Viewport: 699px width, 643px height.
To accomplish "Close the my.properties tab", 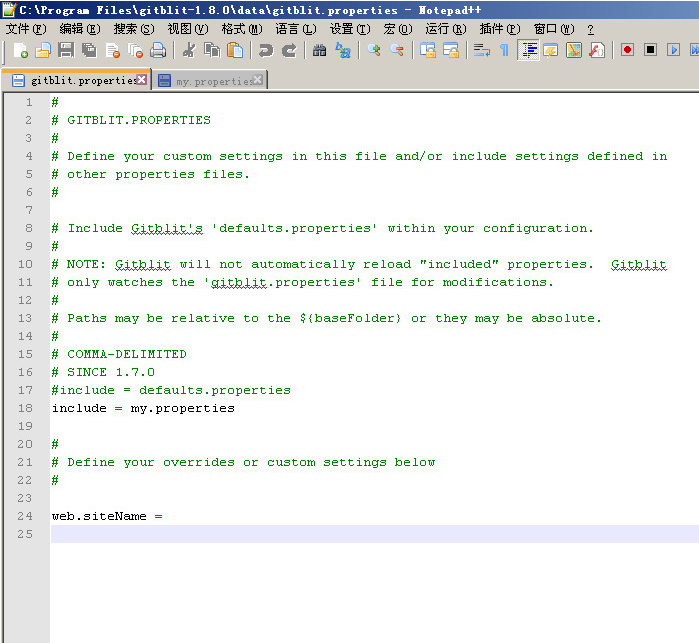I will [258, 80].
